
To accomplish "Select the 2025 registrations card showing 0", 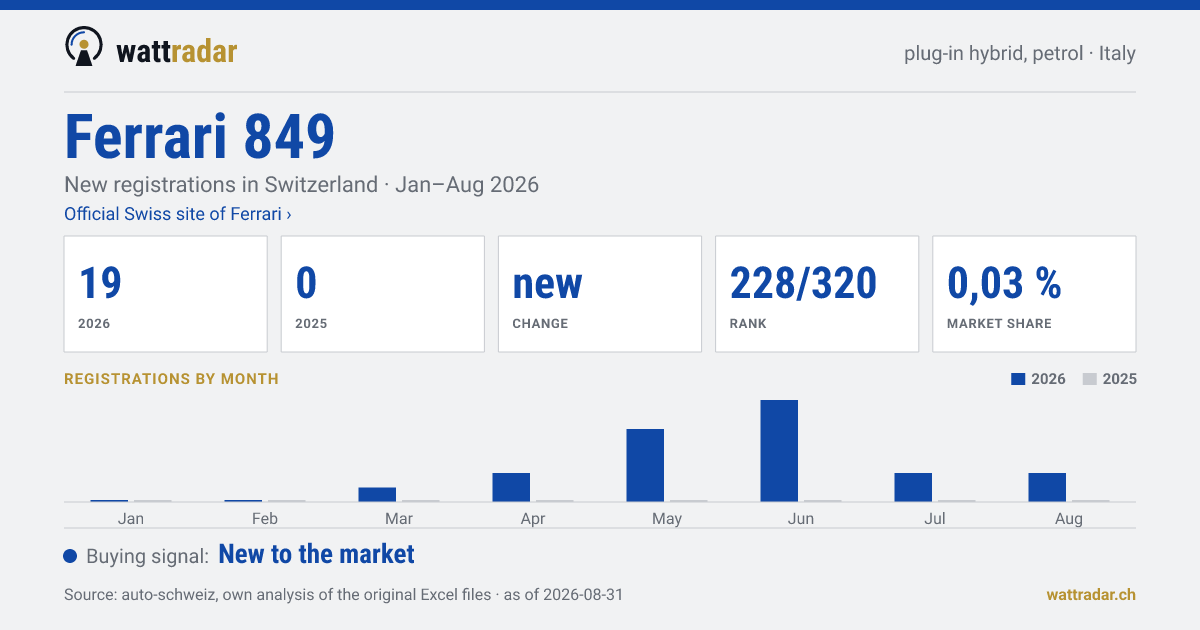I will click(x=383, y=294).
